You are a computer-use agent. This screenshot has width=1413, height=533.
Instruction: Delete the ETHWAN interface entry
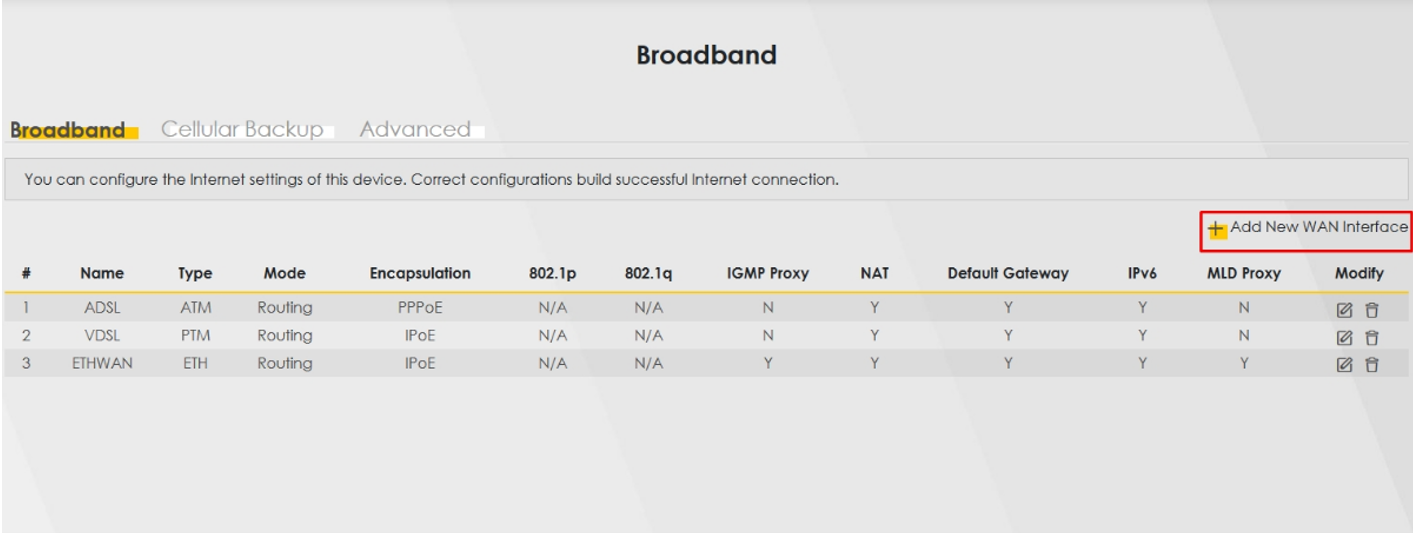point(1372,364)
